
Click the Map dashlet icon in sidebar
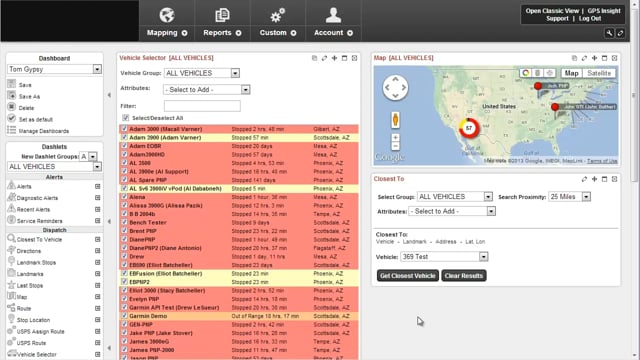(x=11, y=296)
